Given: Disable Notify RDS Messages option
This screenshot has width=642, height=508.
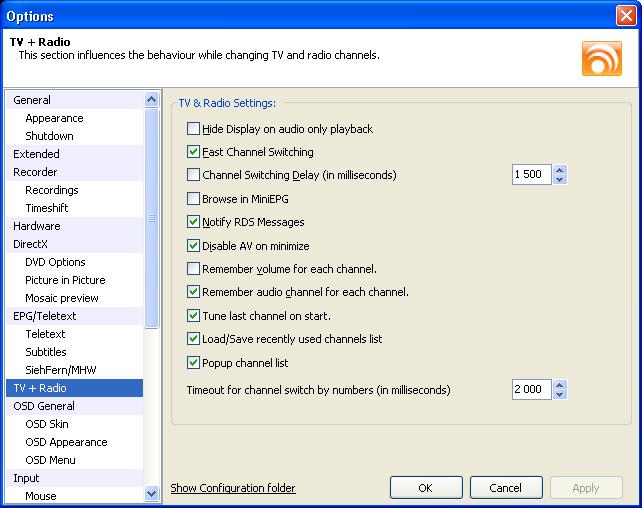Looking at the screenshot, I should click(194, 222).
